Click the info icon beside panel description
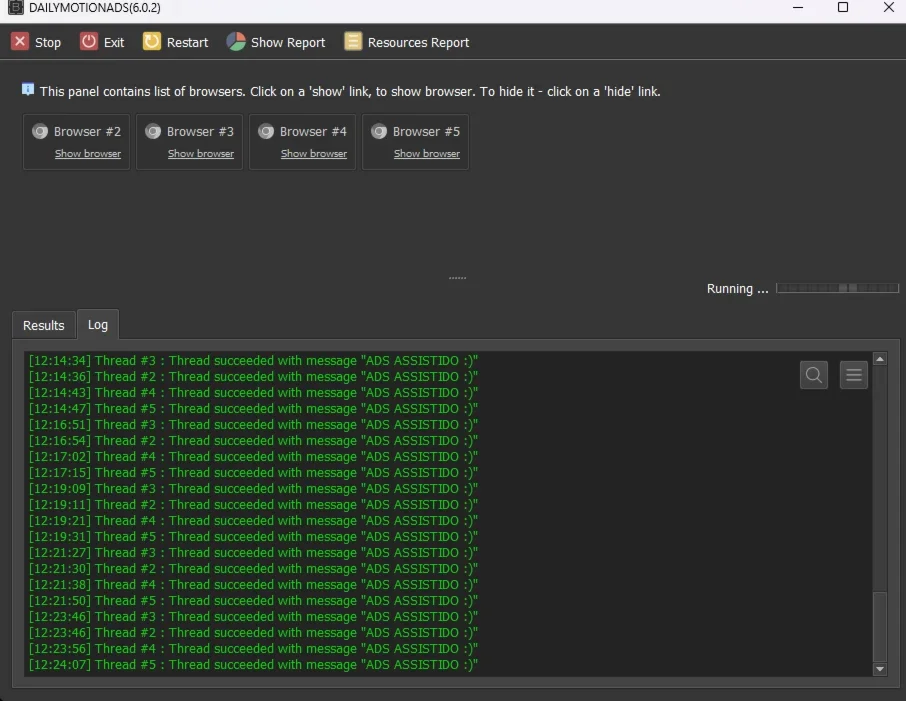 28,90
